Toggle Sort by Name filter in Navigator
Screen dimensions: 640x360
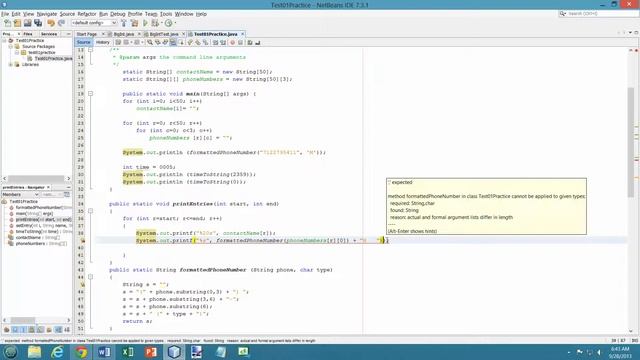coord(58,330)
